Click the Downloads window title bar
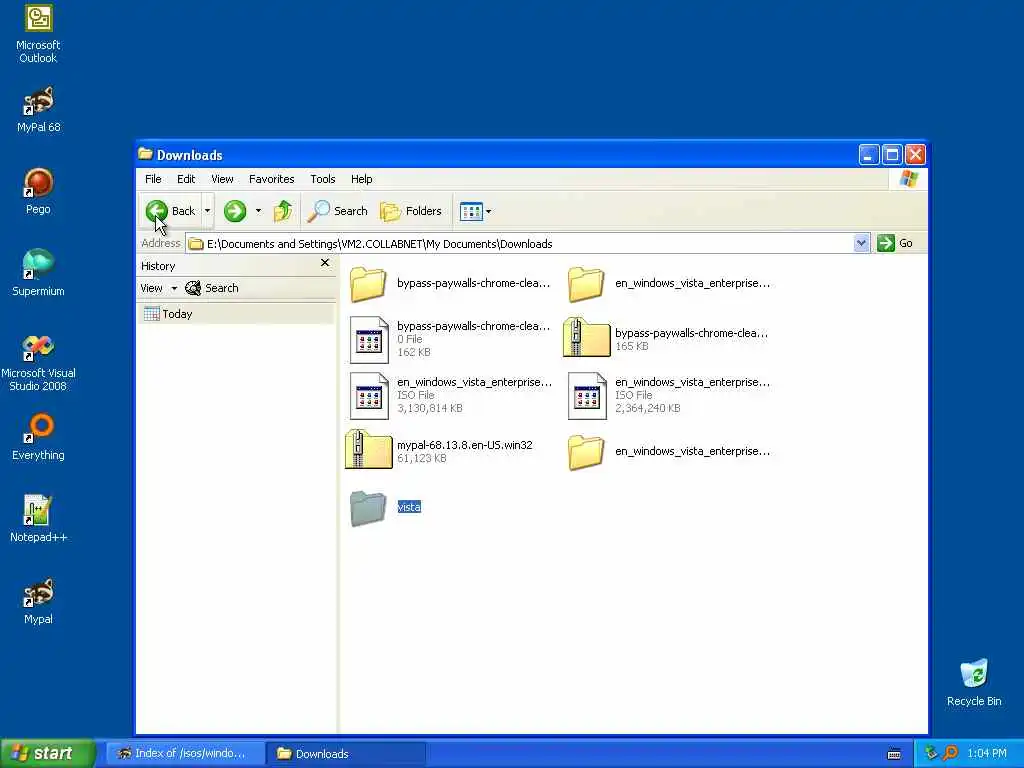Image resolution: width=1024 pixels, height=768 pixels. 496,155
